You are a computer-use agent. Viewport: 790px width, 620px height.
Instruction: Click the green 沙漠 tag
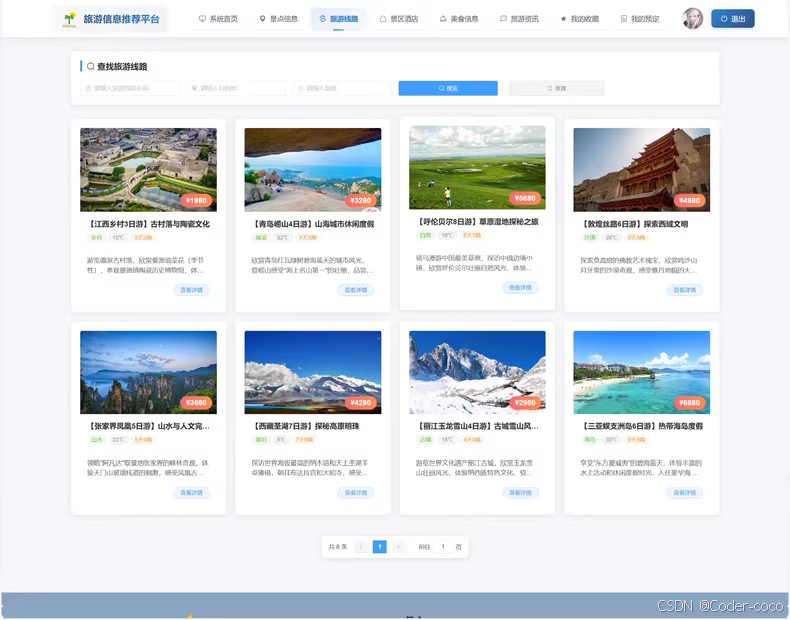pos(589,238)
